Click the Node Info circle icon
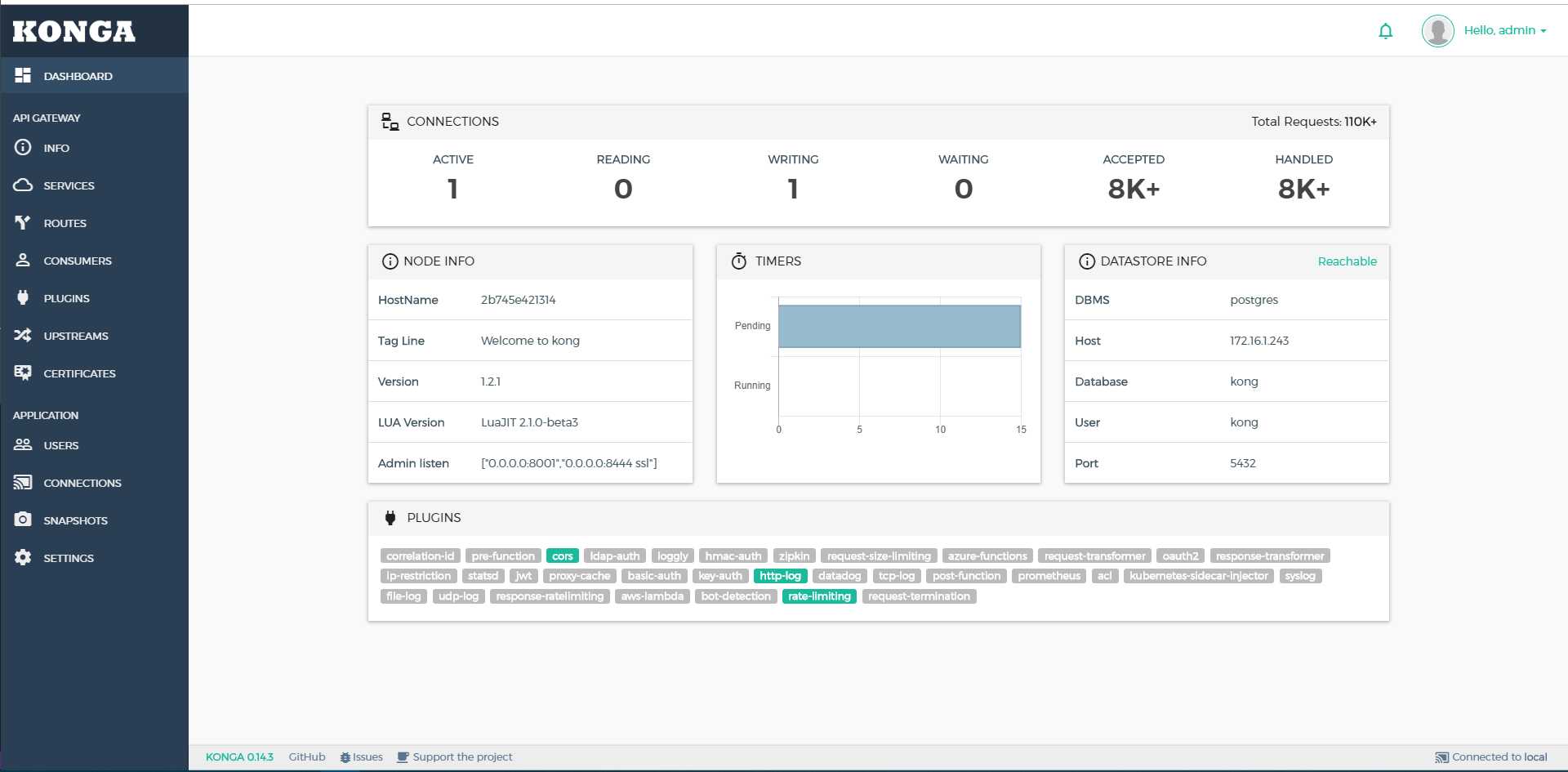Image resolution: width=1568 pixels, height=772 pixels. pyautogui.click(x=390, y=261)
